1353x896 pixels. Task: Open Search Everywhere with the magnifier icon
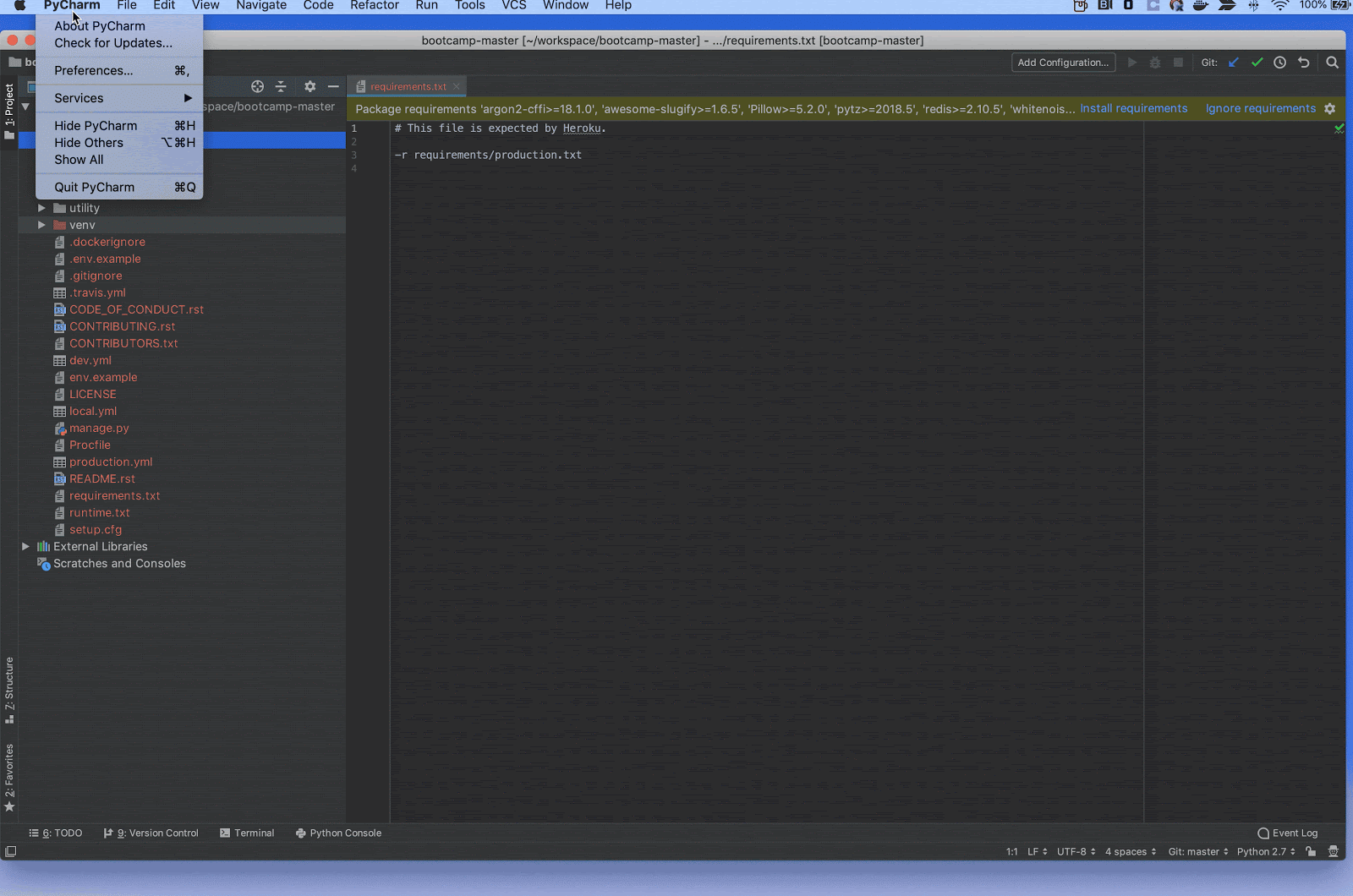coord(1332,62)
